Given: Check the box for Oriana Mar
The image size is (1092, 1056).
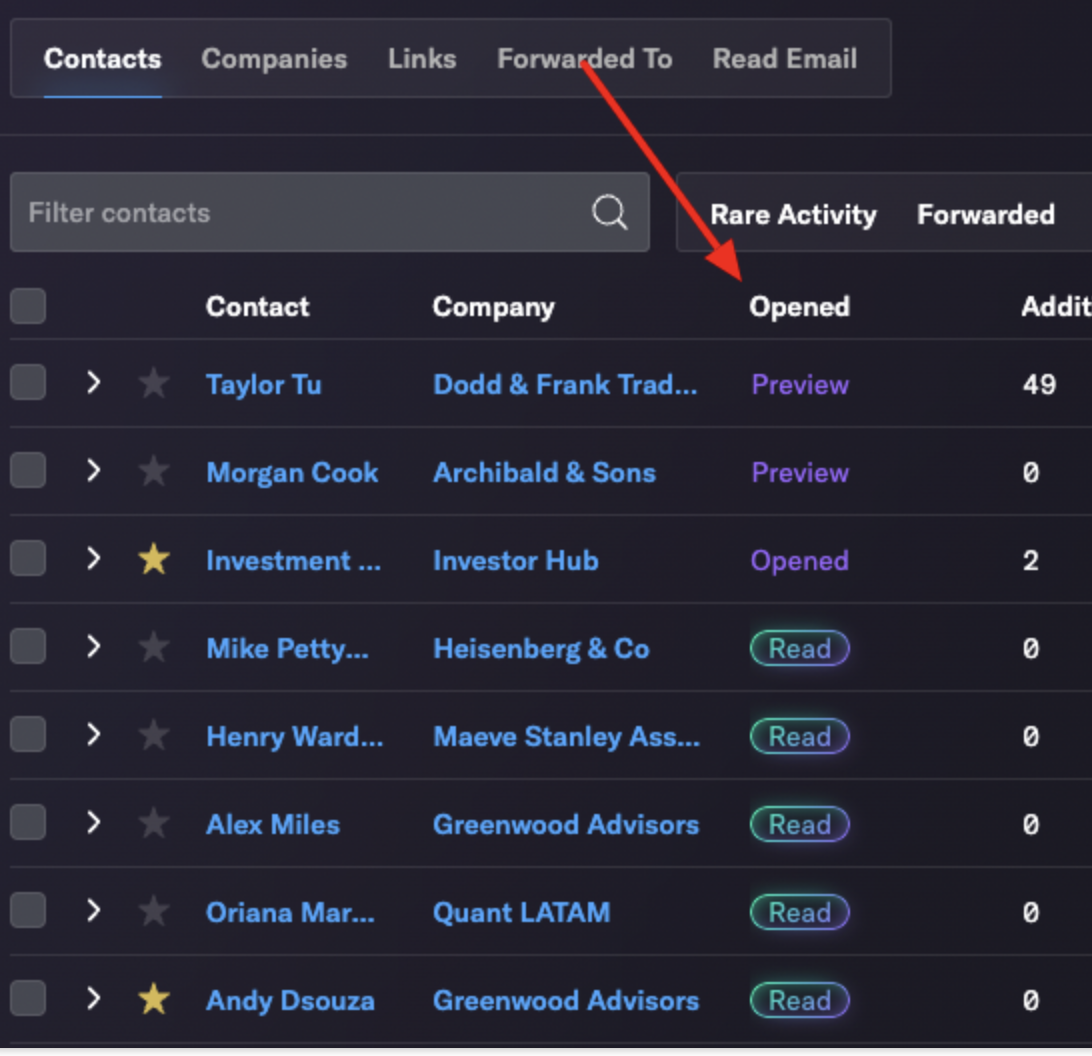Looking at the screenshot, I should [28, 910].
